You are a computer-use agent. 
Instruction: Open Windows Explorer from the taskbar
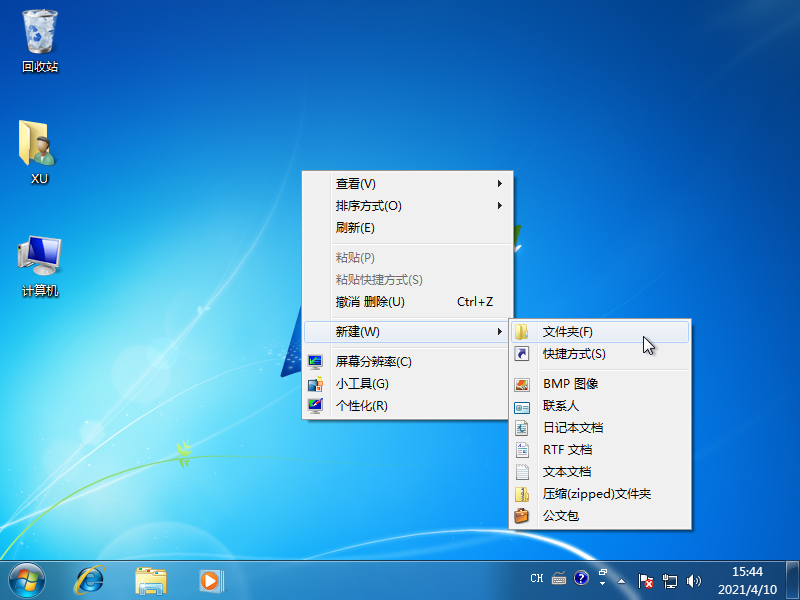click(x=151, y=579)
